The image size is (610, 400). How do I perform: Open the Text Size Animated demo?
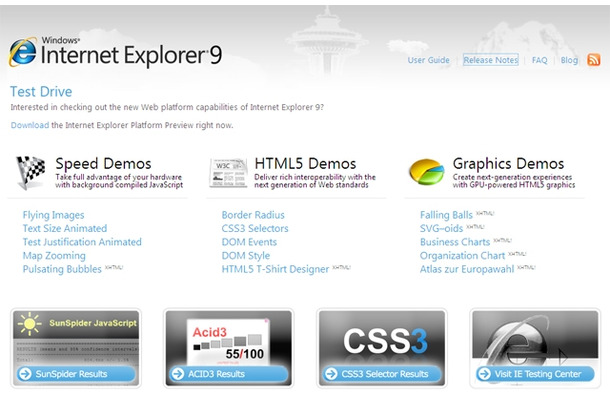click(65, 228)
